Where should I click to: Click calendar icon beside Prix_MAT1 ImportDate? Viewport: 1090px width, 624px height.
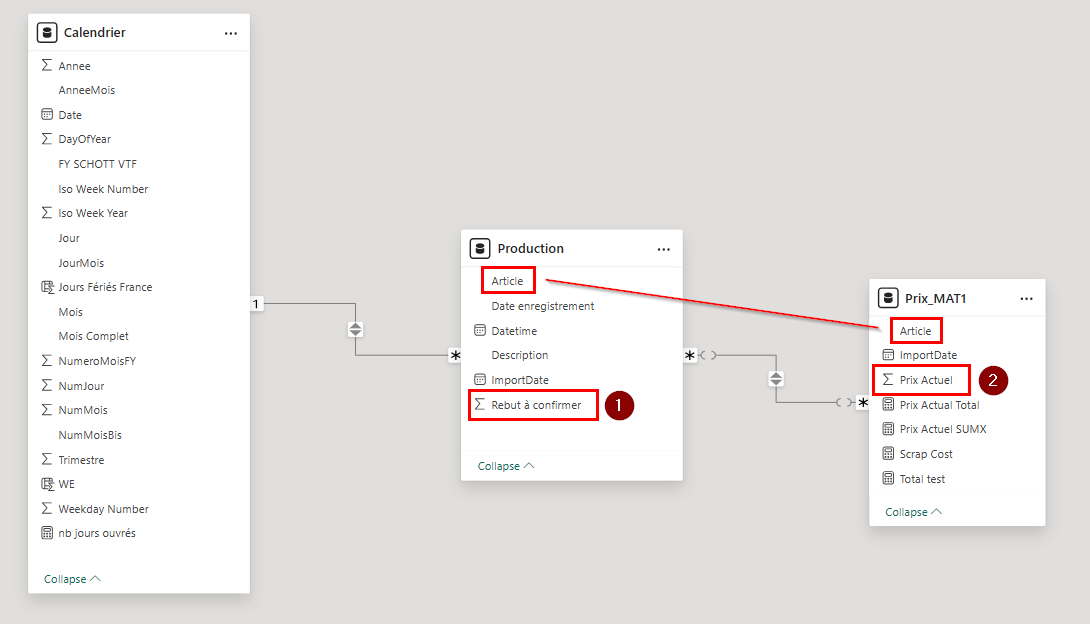[888, 355]
